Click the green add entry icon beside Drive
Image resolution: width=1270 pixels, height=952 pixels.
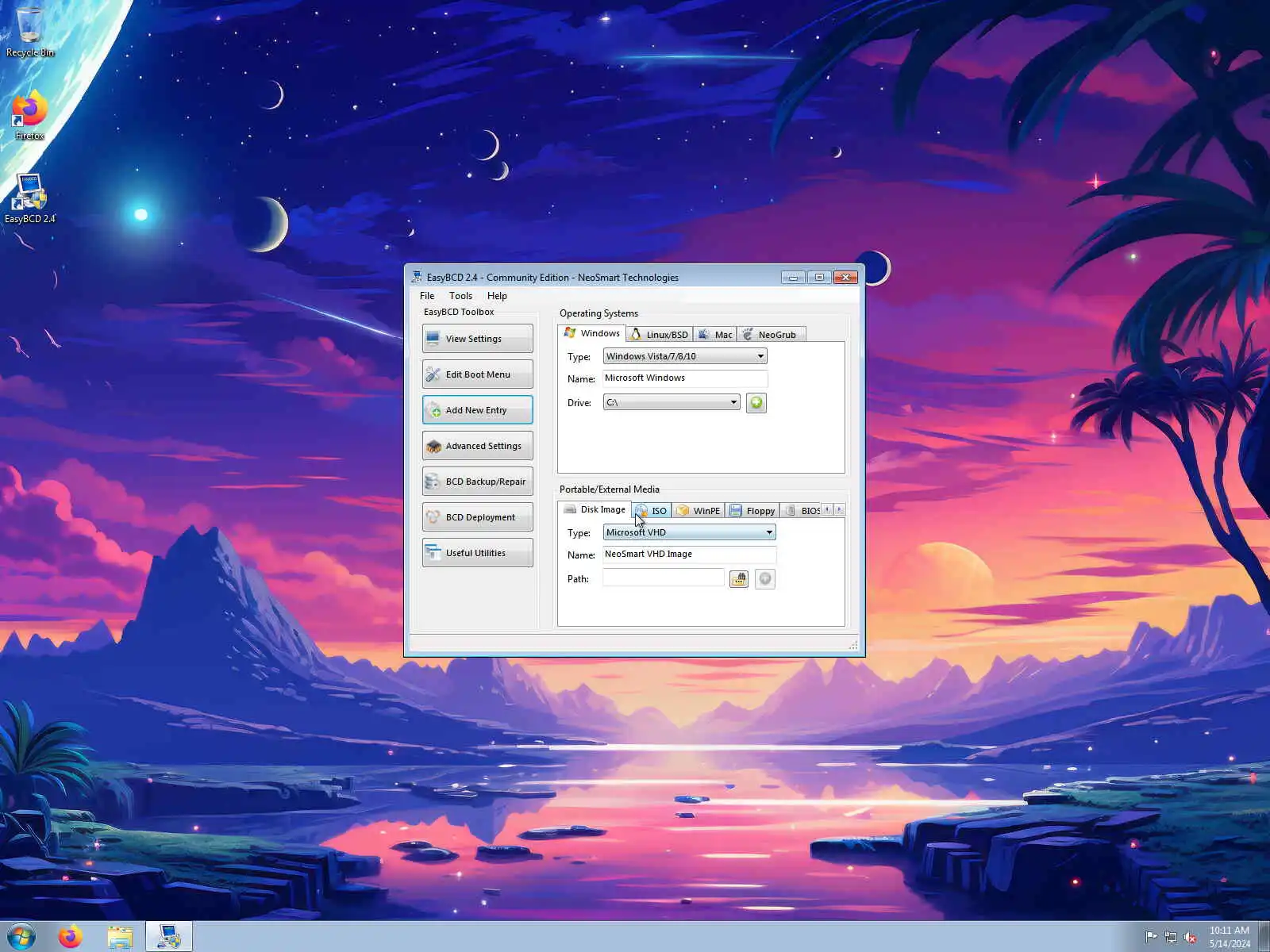[x=756, y=403]
